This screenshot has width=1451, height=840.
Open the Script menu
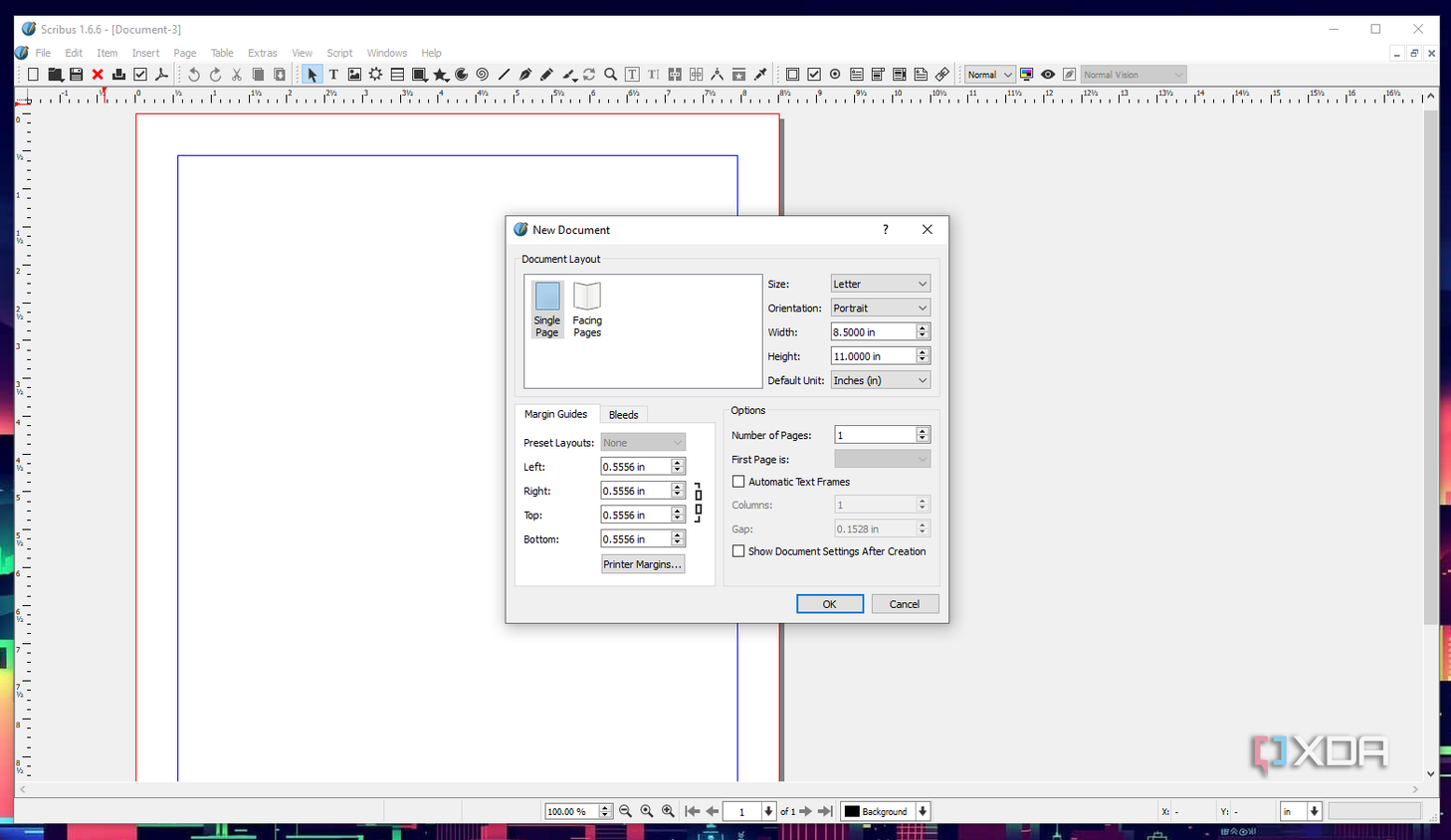coord(339,53)
